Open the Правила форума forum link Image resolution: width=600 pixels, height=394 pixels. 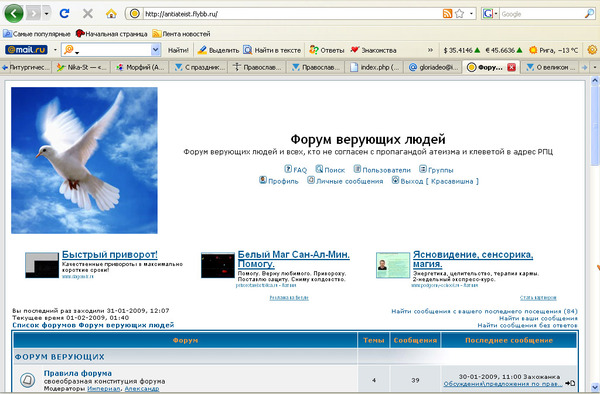pyautogui.click(x=78, y=373)
